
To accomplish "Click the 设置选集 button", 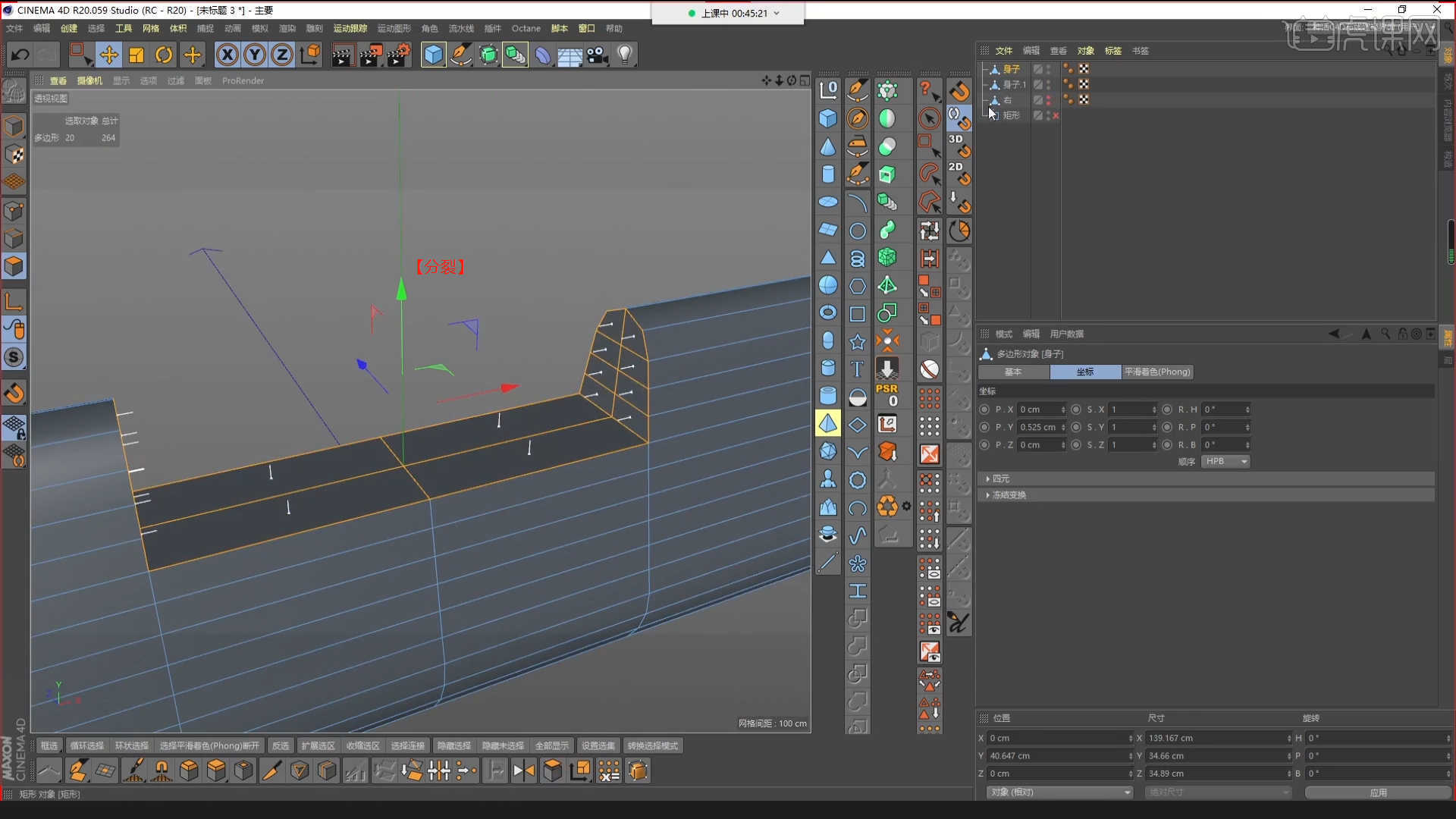I will click(x=598, y=746).
